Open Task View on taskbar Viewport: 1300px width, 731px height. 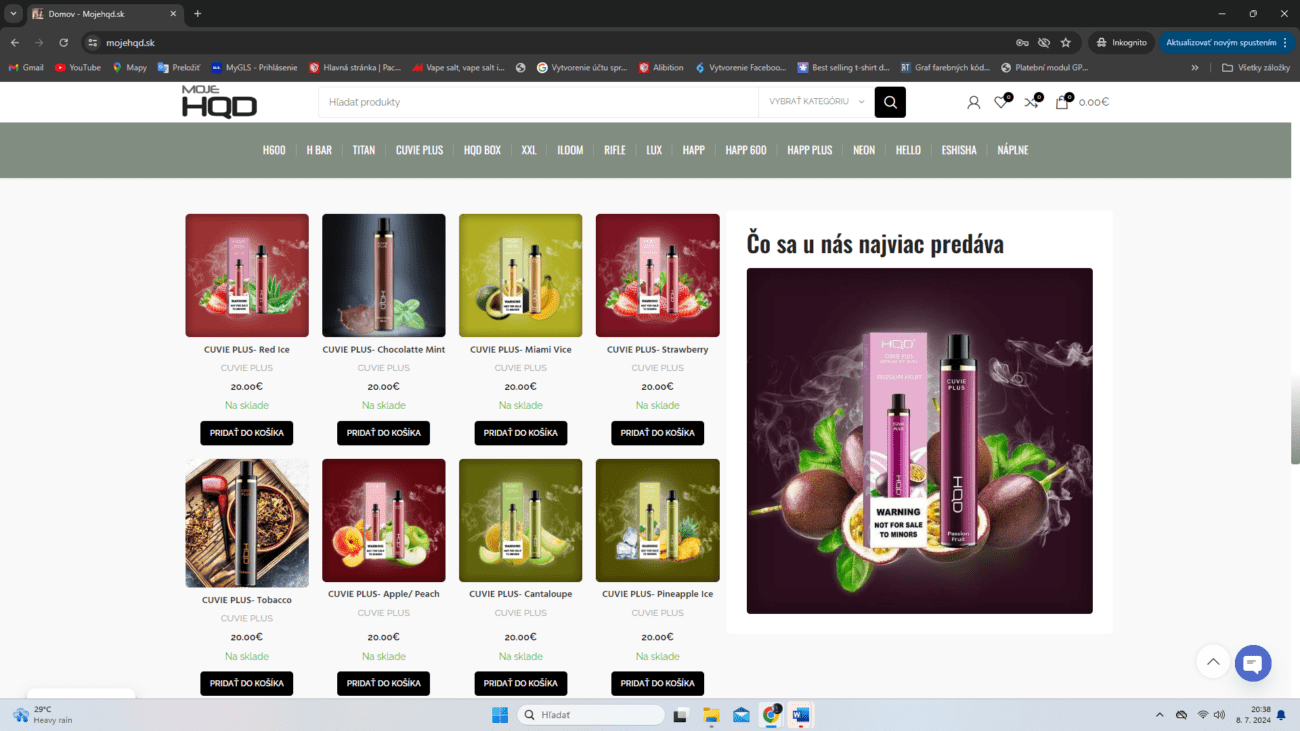[681, 715]
